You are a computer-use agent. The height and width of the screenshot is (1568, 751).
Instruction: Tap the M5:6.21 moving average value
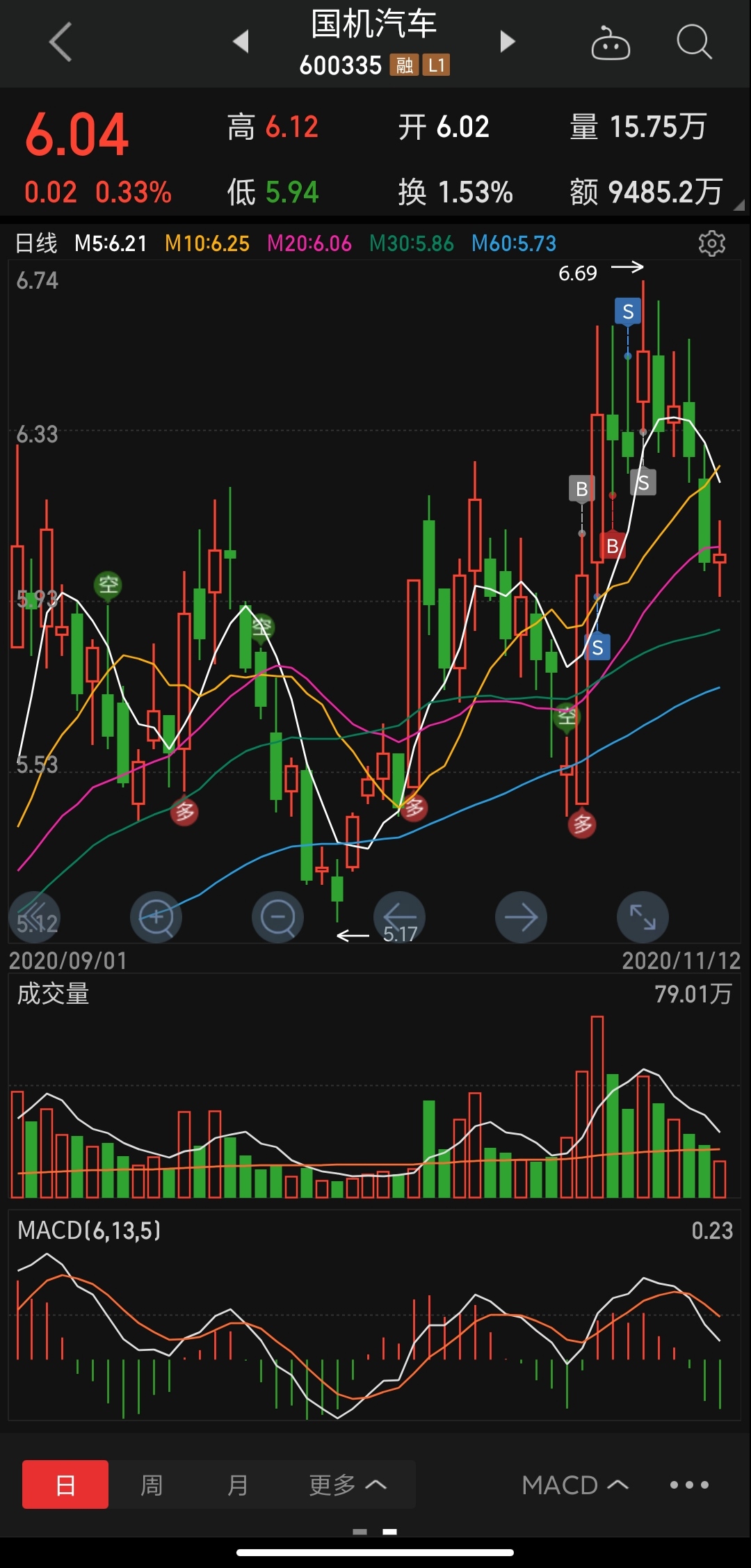111,243
